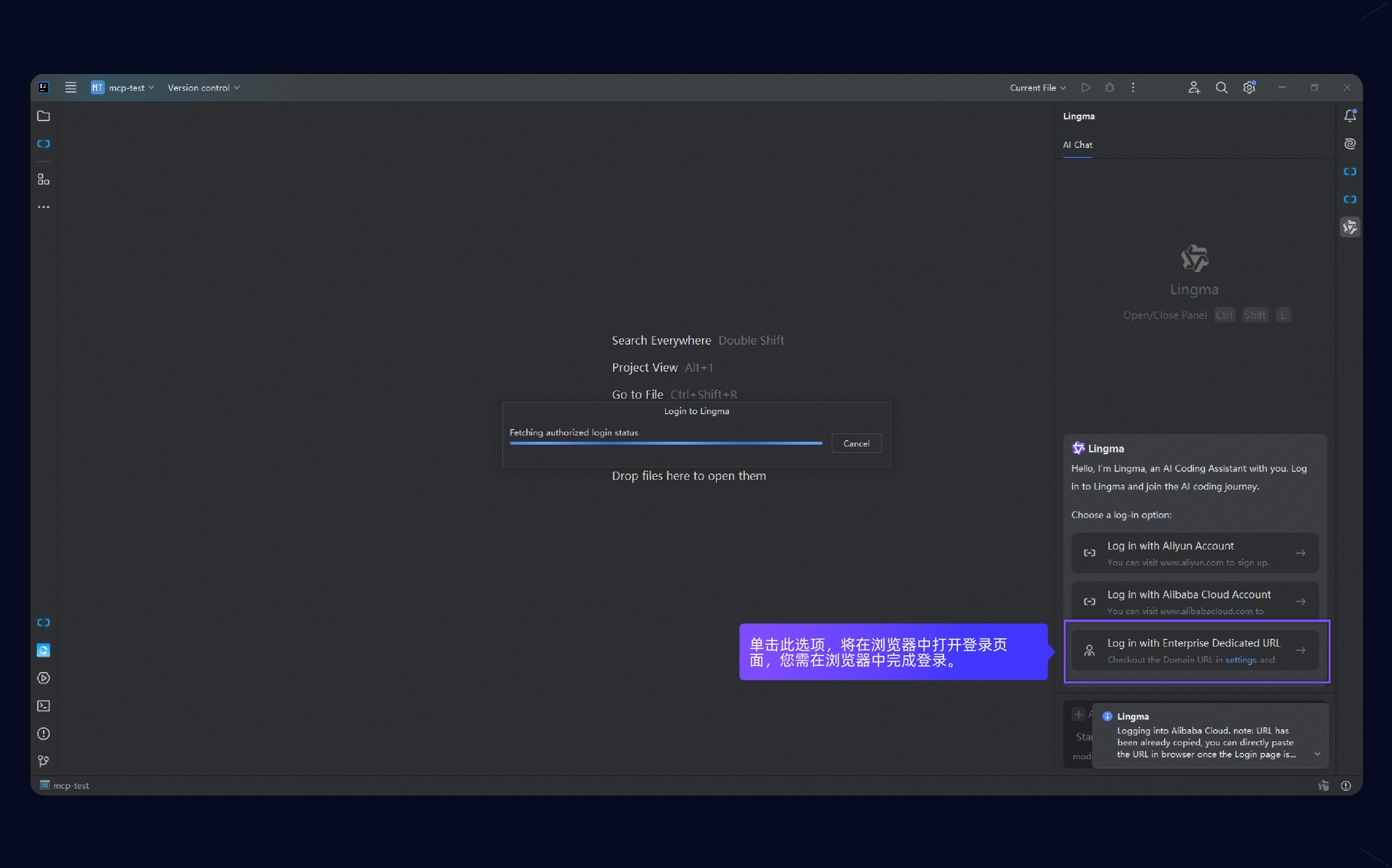Open More Actions vertical dots in title bar

pyautogui.click(x=1133, y=87)
